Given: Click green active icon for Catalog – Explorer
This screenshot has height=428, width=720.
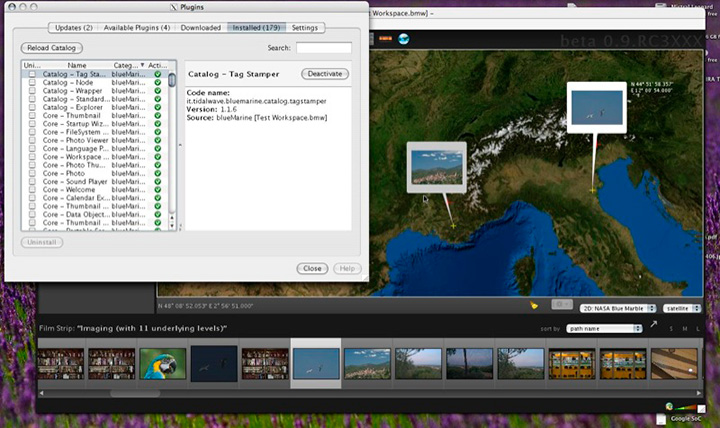Looking at the screenshot, I should (158, 107).
